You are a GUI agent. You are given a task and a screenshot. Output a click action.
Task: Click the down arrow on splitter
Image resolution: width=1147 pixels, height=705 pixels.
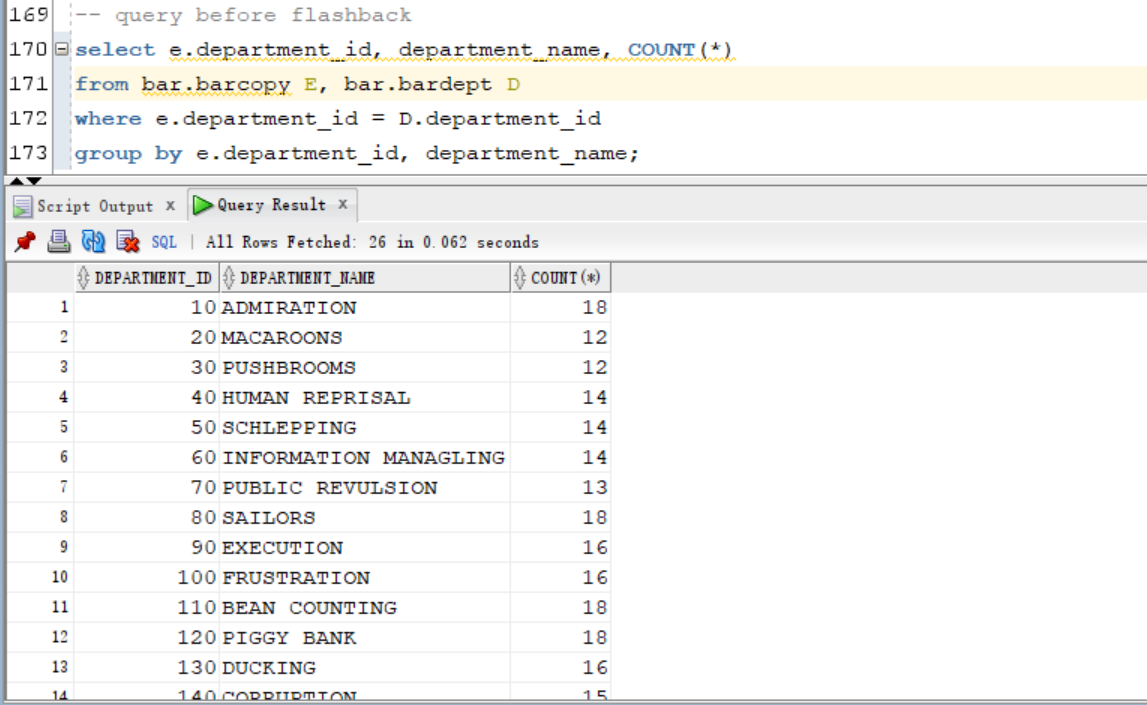coord(34,181)
